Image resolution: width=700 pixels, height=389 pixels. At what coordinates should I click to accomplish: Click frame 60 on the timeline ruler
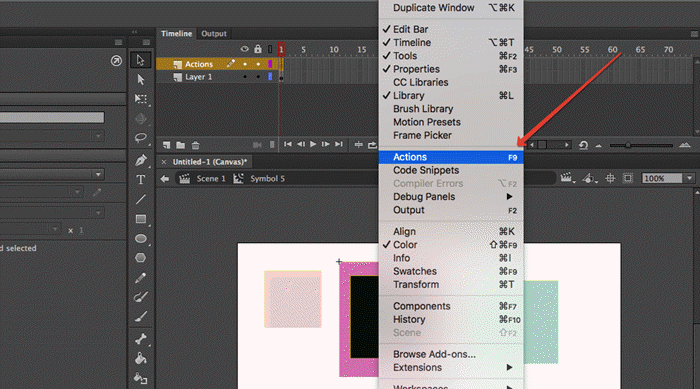612,50
